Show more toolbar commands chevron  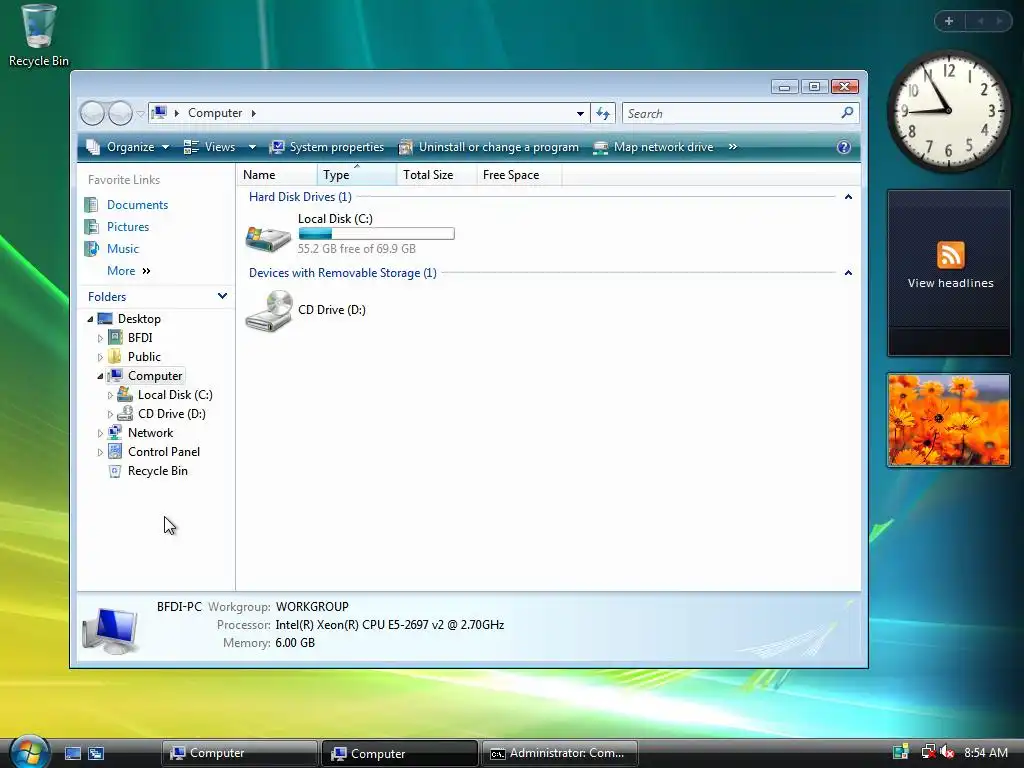[x=733, y=147]
